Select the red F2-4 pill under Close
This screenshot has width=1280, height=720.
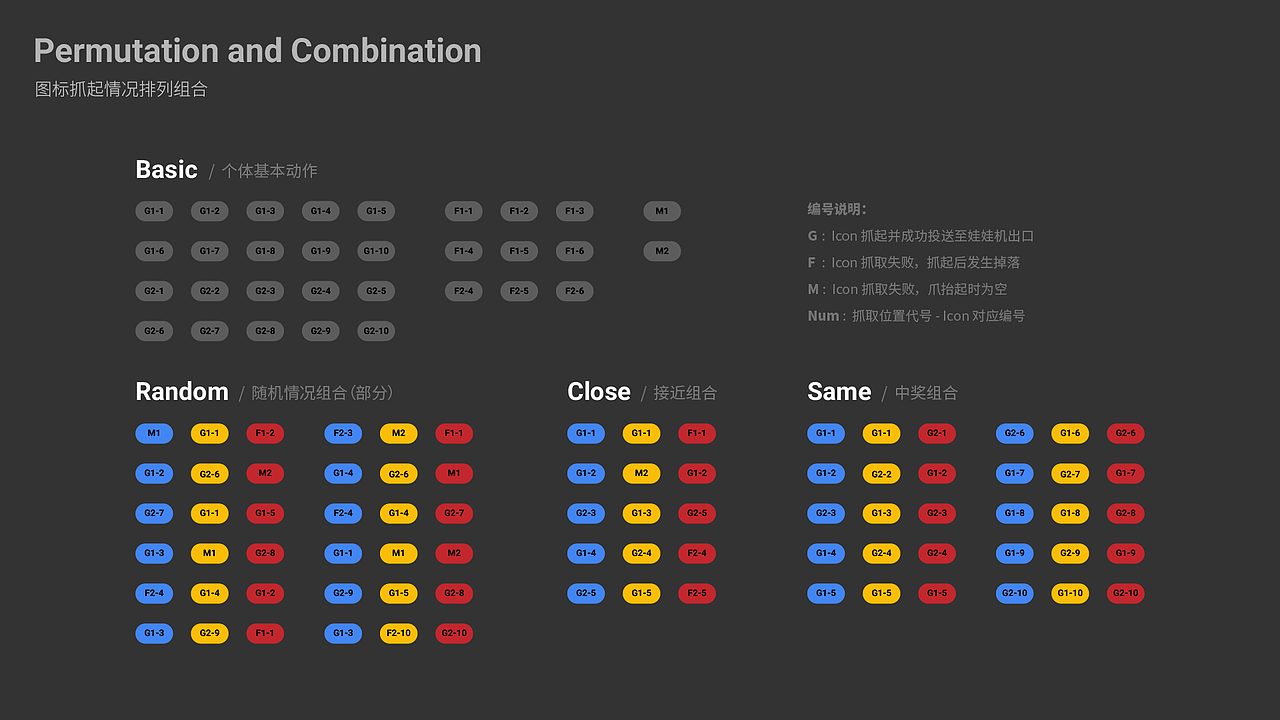pyautogui.click(x=697, y=553)
